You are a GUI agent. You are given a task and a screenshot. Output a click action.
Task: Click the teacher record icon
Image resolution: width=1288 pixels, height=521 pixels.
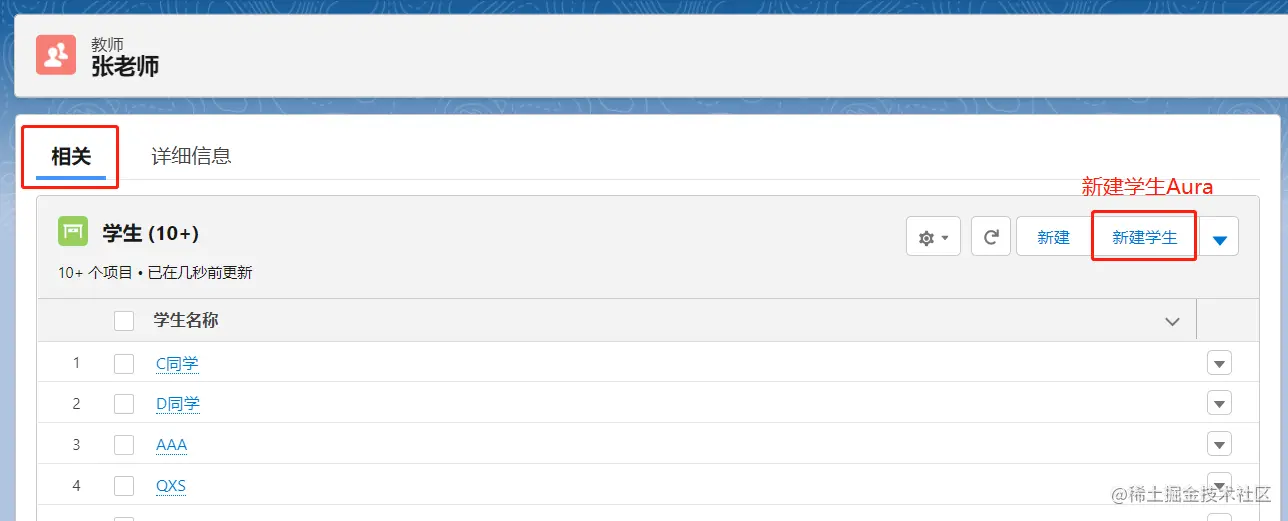(x=56, y=55)
